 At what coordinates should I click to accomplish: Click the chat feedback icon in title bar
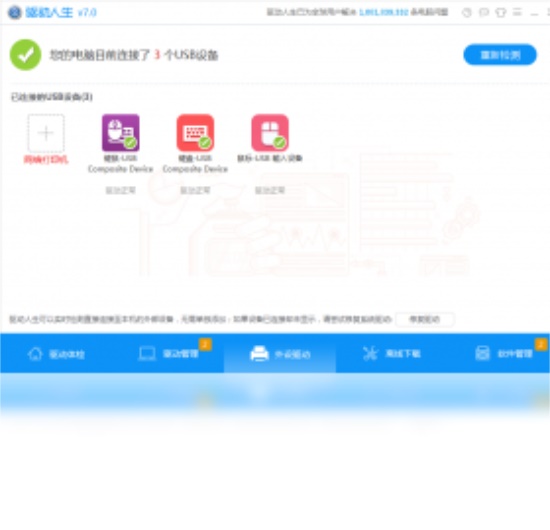[x=484, y=13]
